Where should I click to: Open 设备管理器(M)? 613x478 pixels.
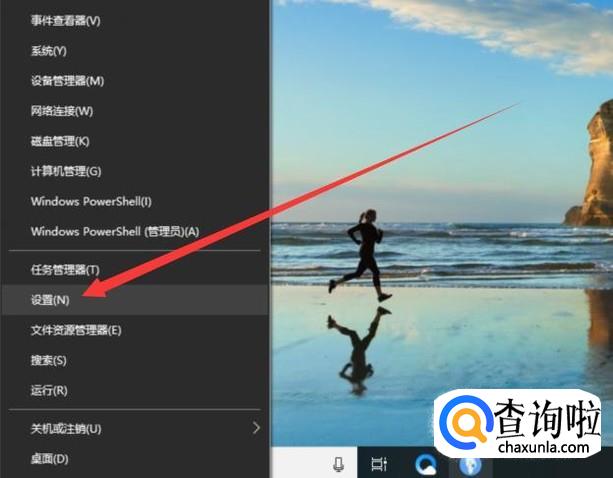pos(135,81)
